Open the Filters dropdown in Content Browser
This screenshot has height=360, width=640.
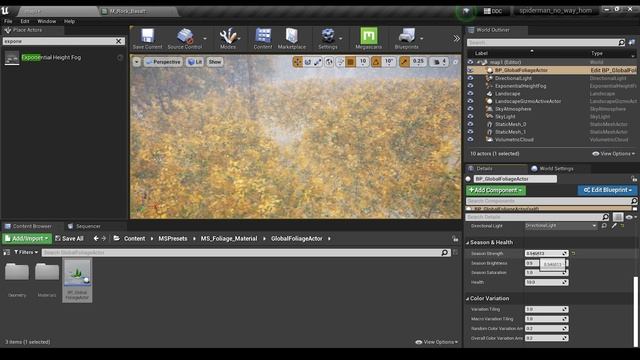(x=26, y=252)
